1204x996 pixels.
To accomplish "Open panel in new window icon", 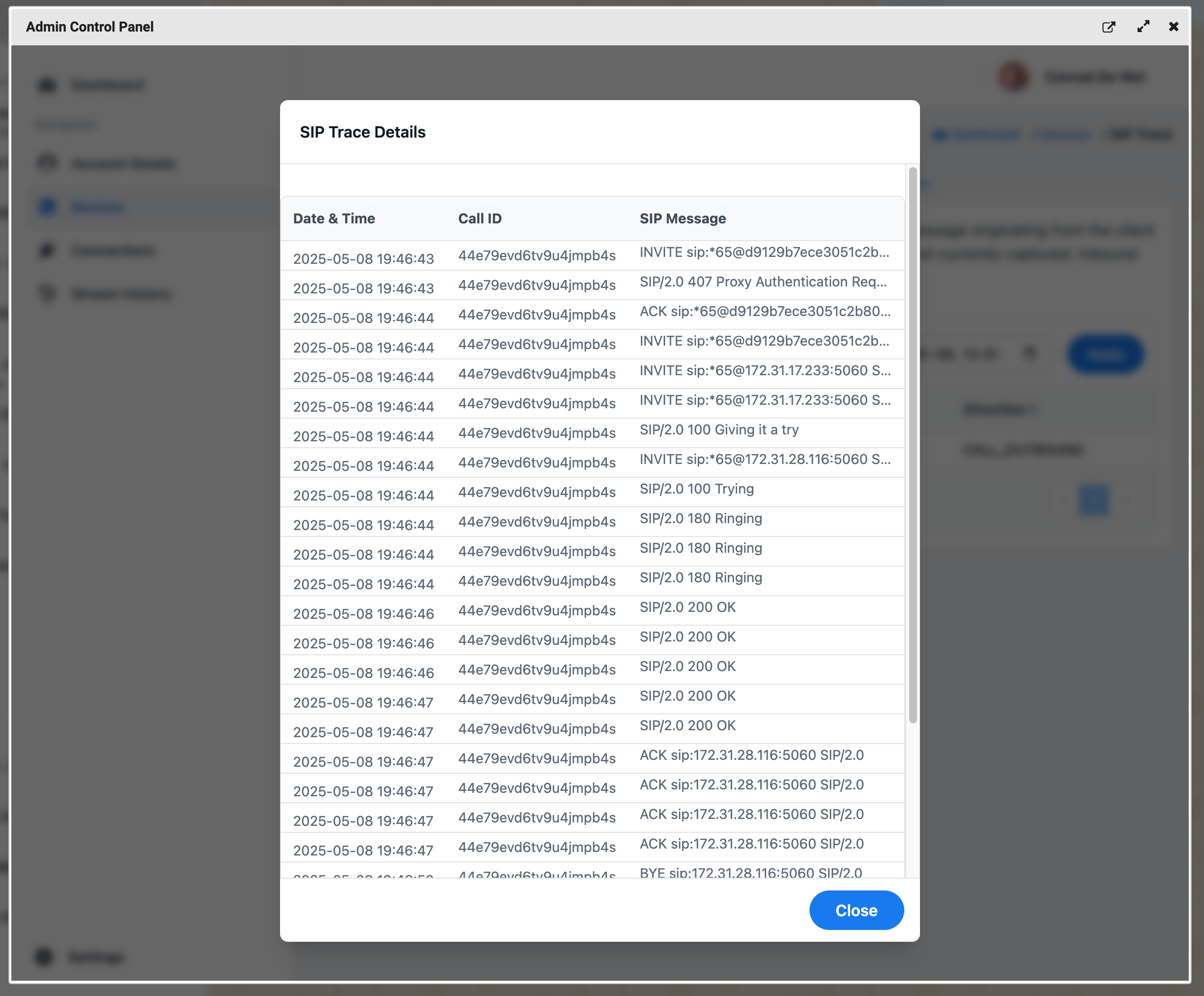I will point(1108,27).
